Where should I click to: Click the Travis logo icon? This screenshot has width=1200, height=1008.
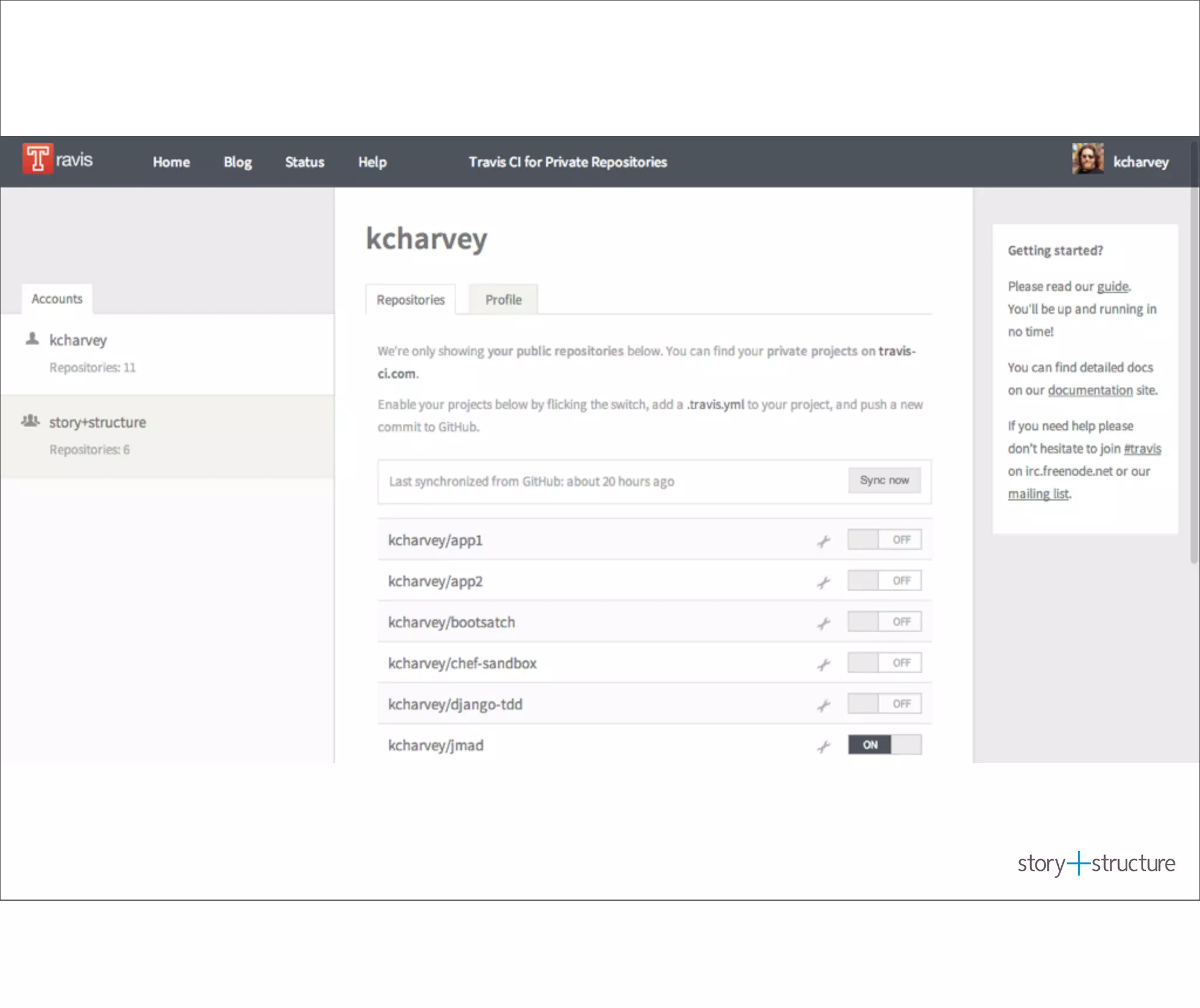(x=38, y=158)
